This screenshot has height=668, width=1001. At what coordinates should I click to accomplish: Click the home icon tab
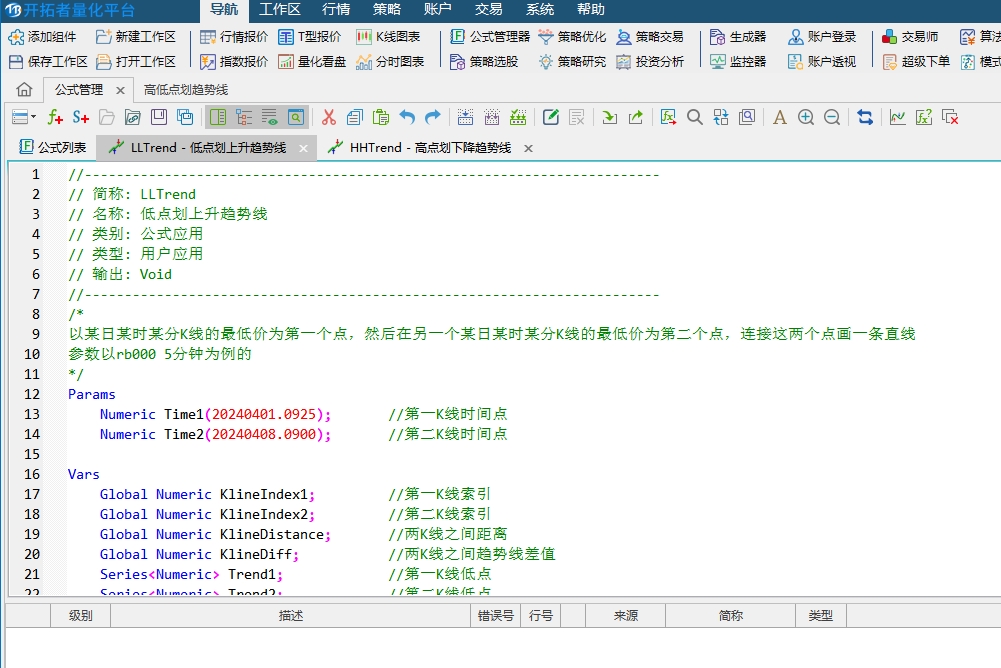pos(24,89)
